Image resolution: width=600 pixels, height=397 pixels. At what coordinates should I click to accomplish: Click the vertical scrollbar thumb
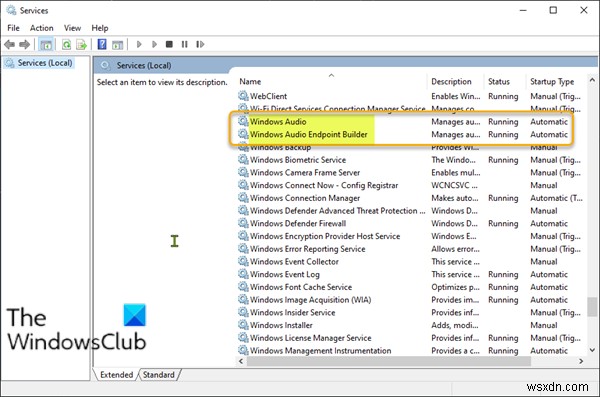coord(592,307)
